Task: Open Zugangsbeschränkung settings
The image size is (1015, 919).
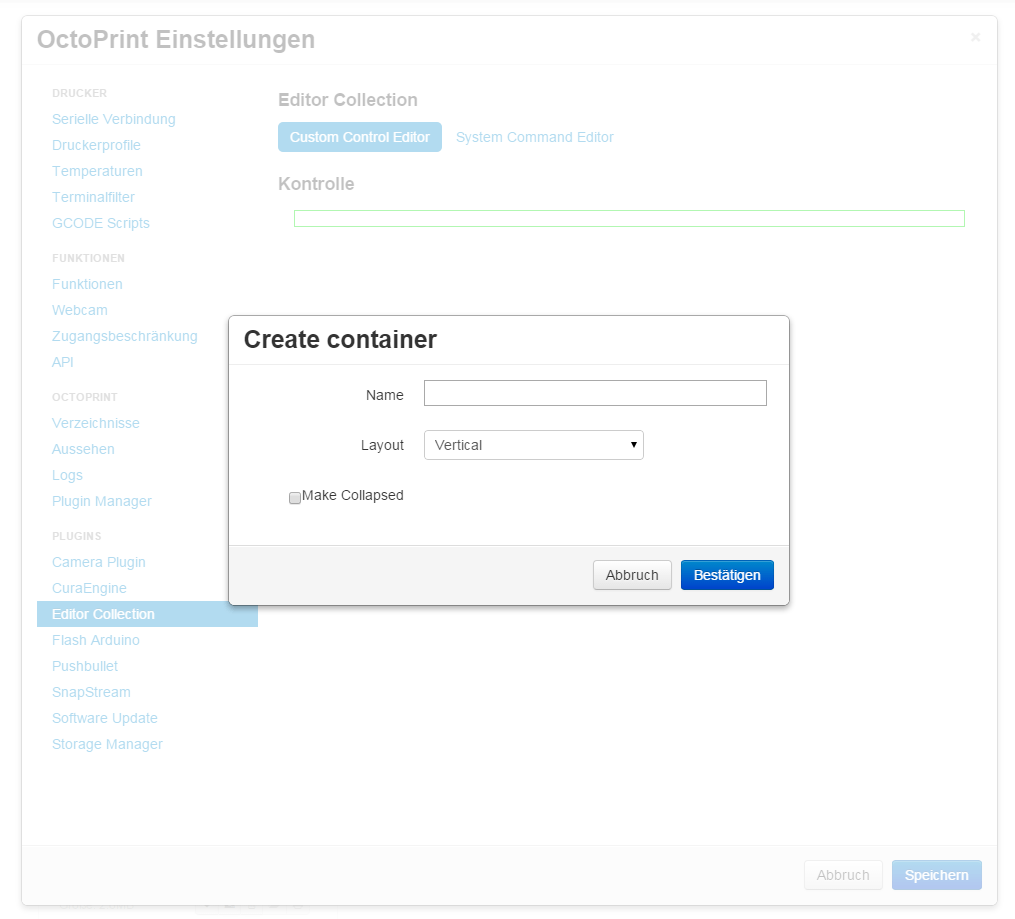Action: coord(124,336)
